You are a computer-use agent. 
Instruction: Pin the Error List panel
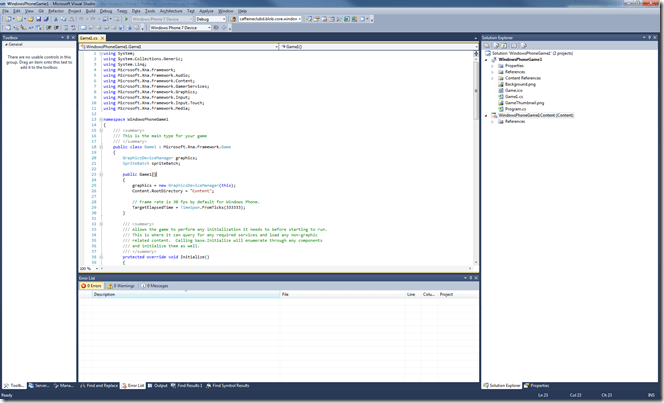pyautogui.click(x=470, y=278)
